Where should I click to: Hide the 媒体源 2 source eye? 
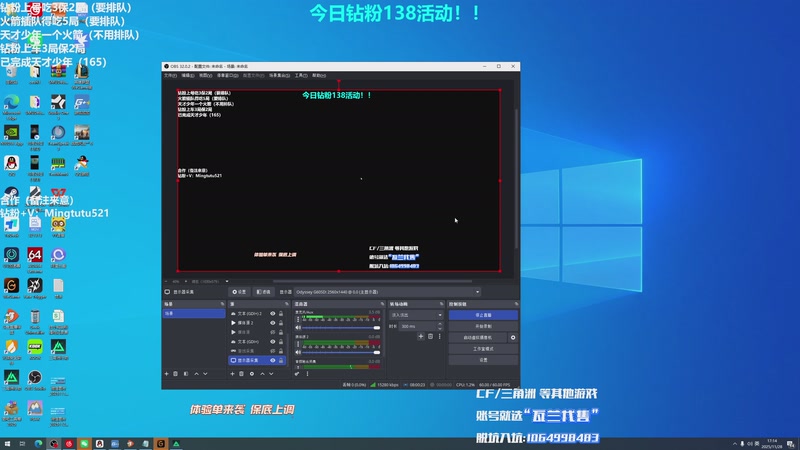272,323
